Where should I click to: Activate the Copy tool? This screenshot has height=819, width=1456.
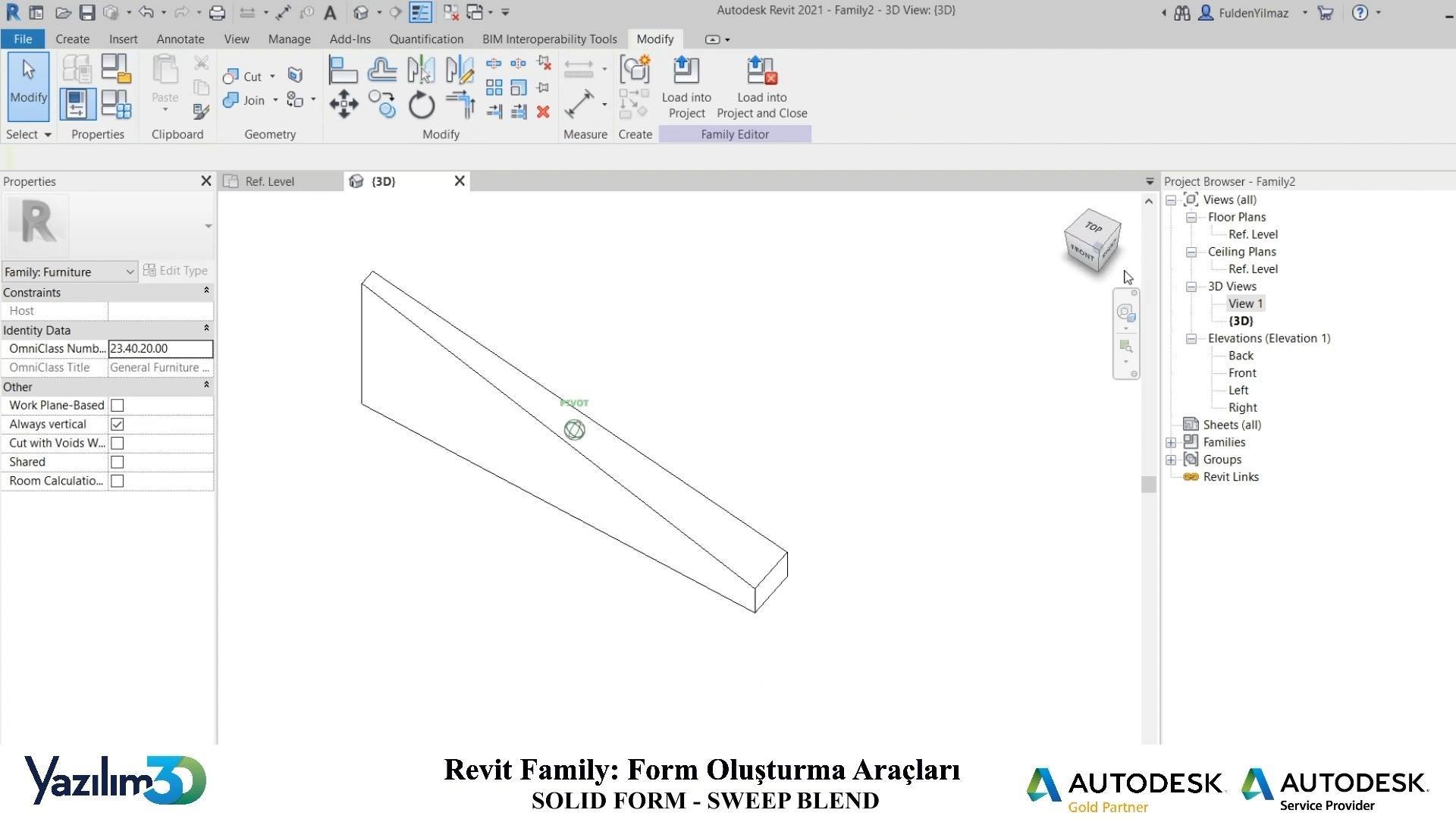[381, 105]
